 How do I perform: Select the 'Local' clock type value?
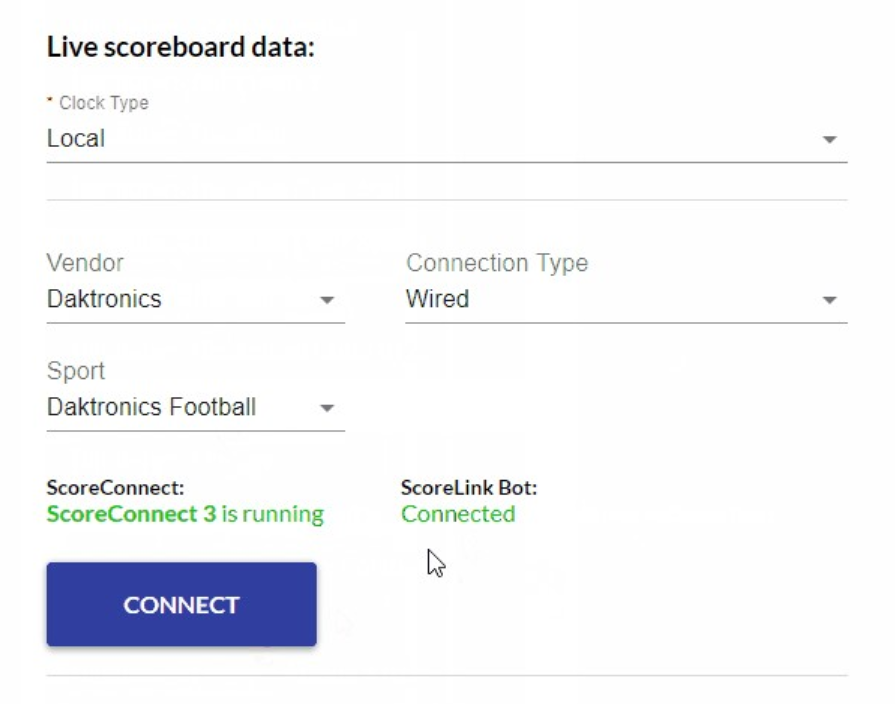76,139
